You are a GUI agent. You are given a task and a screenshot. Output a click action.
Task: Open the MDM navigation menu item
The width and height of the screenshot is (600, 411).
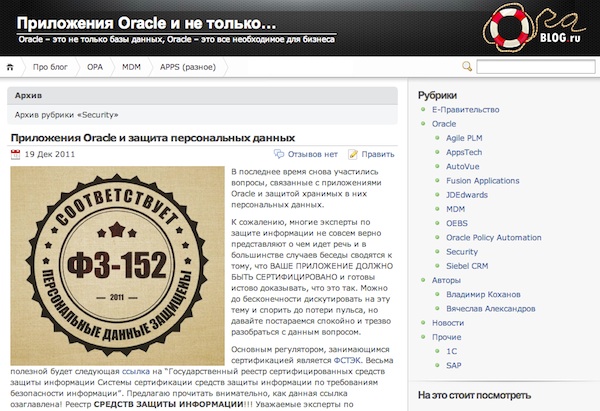131,67
